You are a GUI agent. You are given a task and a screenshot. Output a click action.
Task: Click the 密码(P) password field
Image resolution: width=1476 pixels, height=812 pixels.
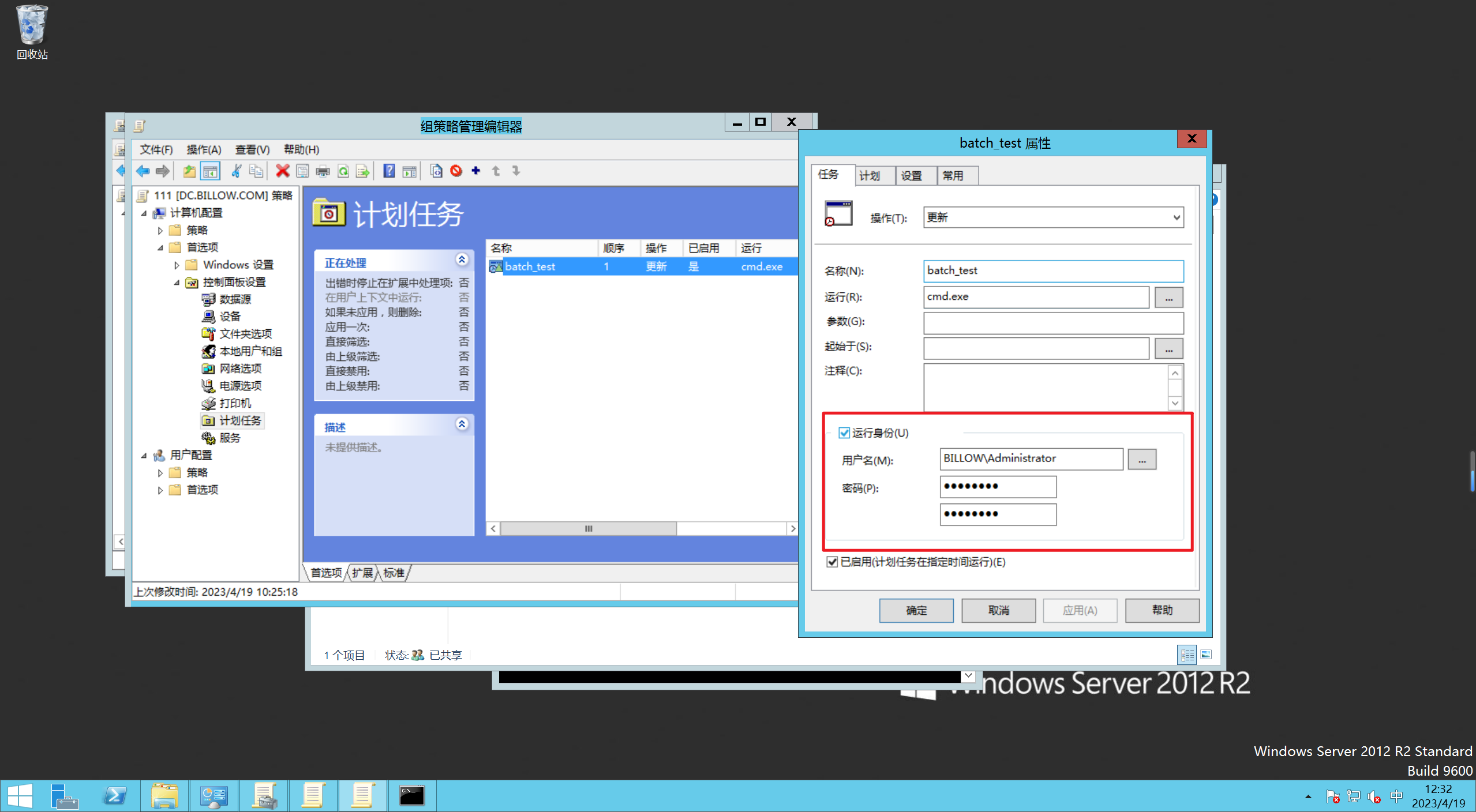click(998, 486)
